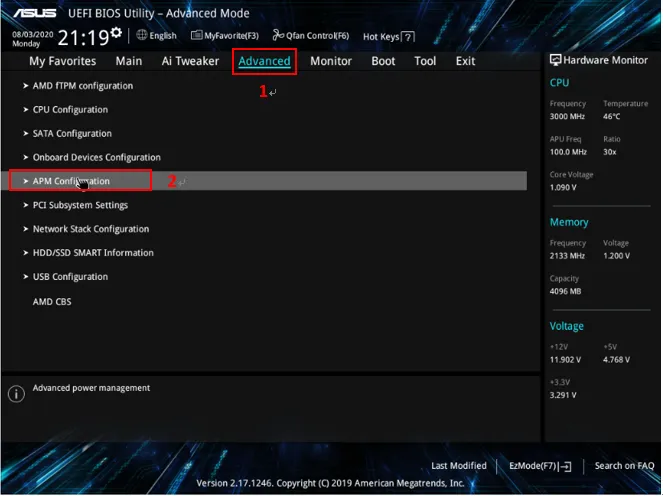Click the info circle icon
The height and width of the screenshot is (496, 663).
pyautogui.click(x=16, y=394)
